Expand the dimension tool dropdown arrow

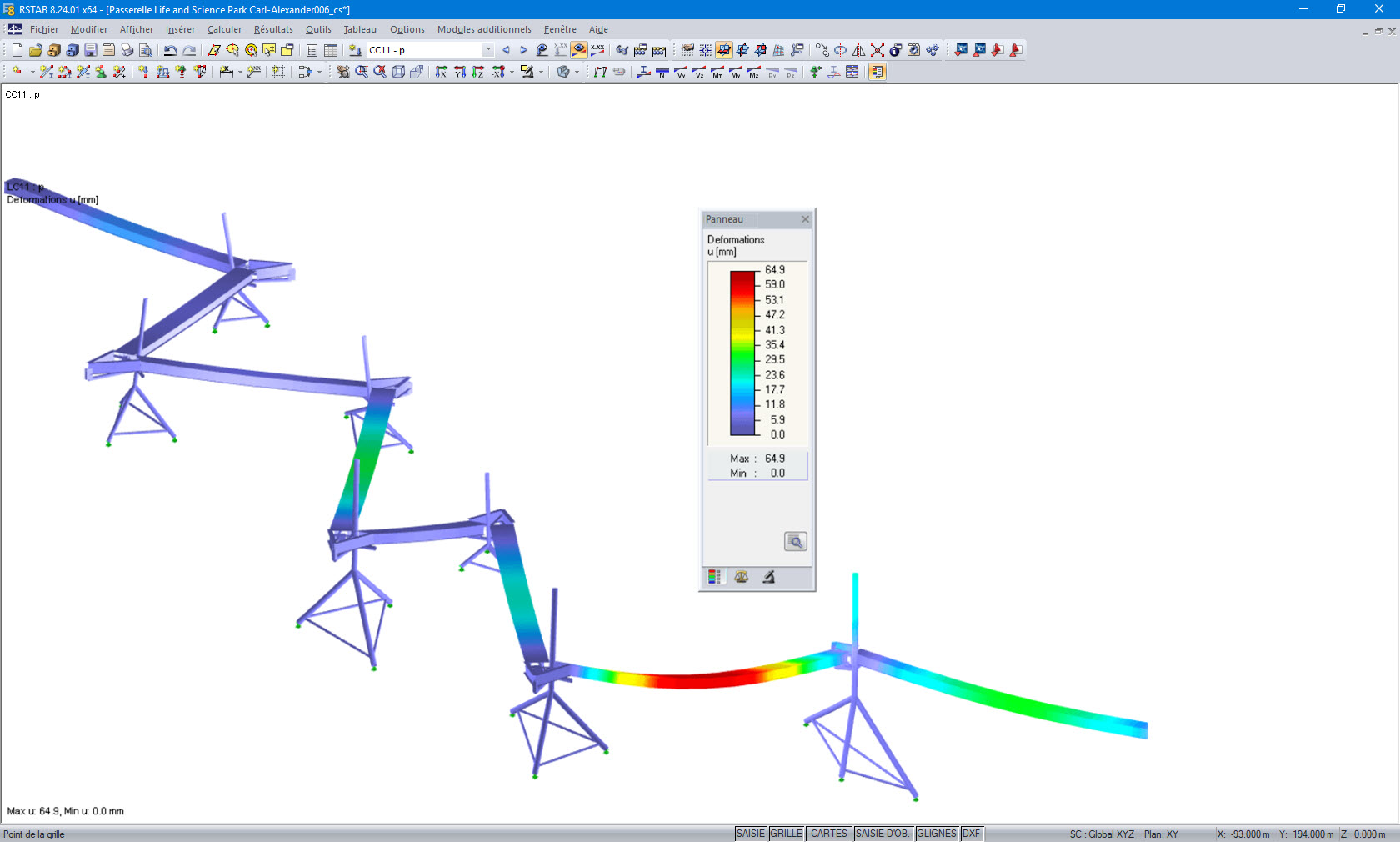coord(241,73)
